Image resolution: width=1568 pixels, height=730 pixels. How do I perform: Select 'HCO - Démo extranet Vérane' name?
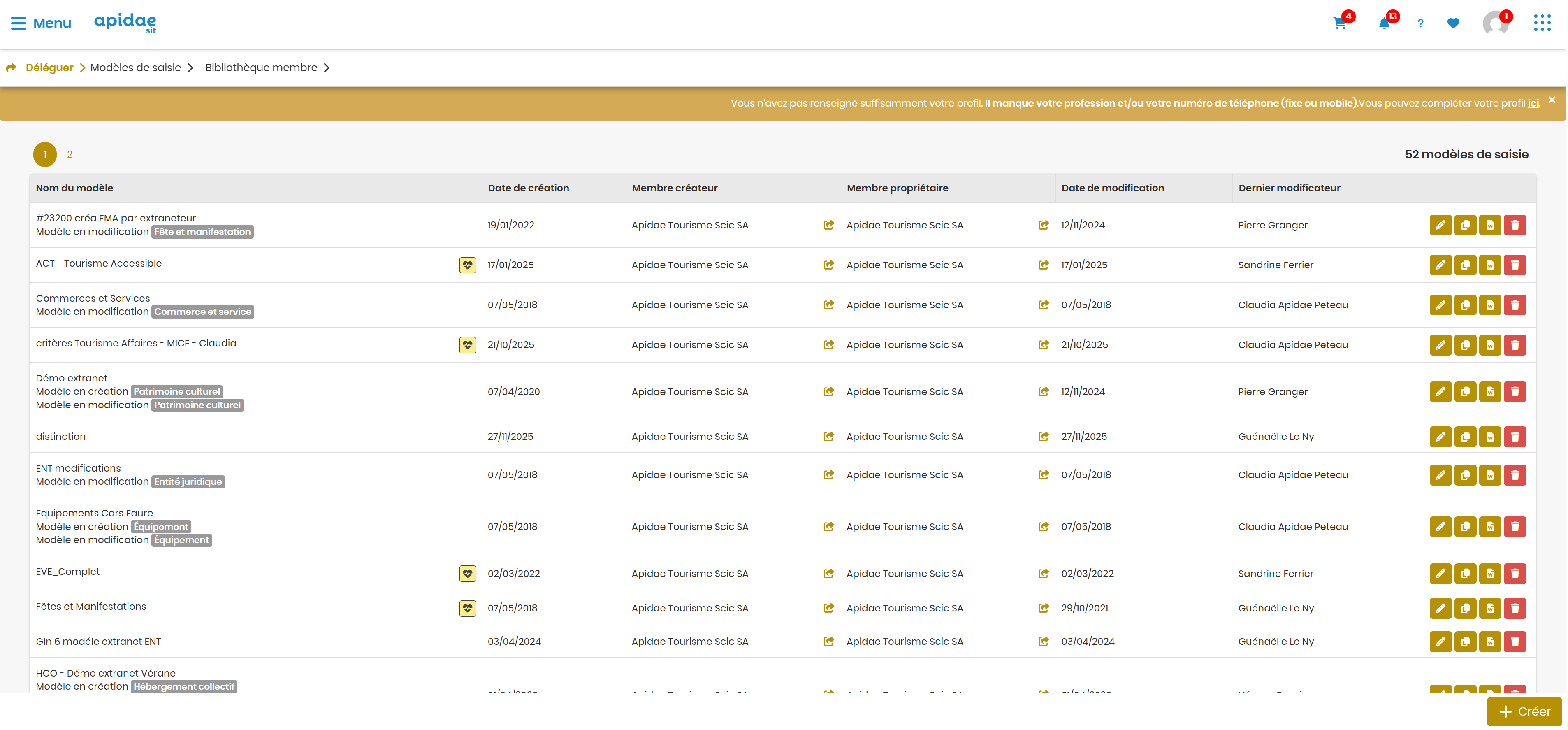[106, 673]
